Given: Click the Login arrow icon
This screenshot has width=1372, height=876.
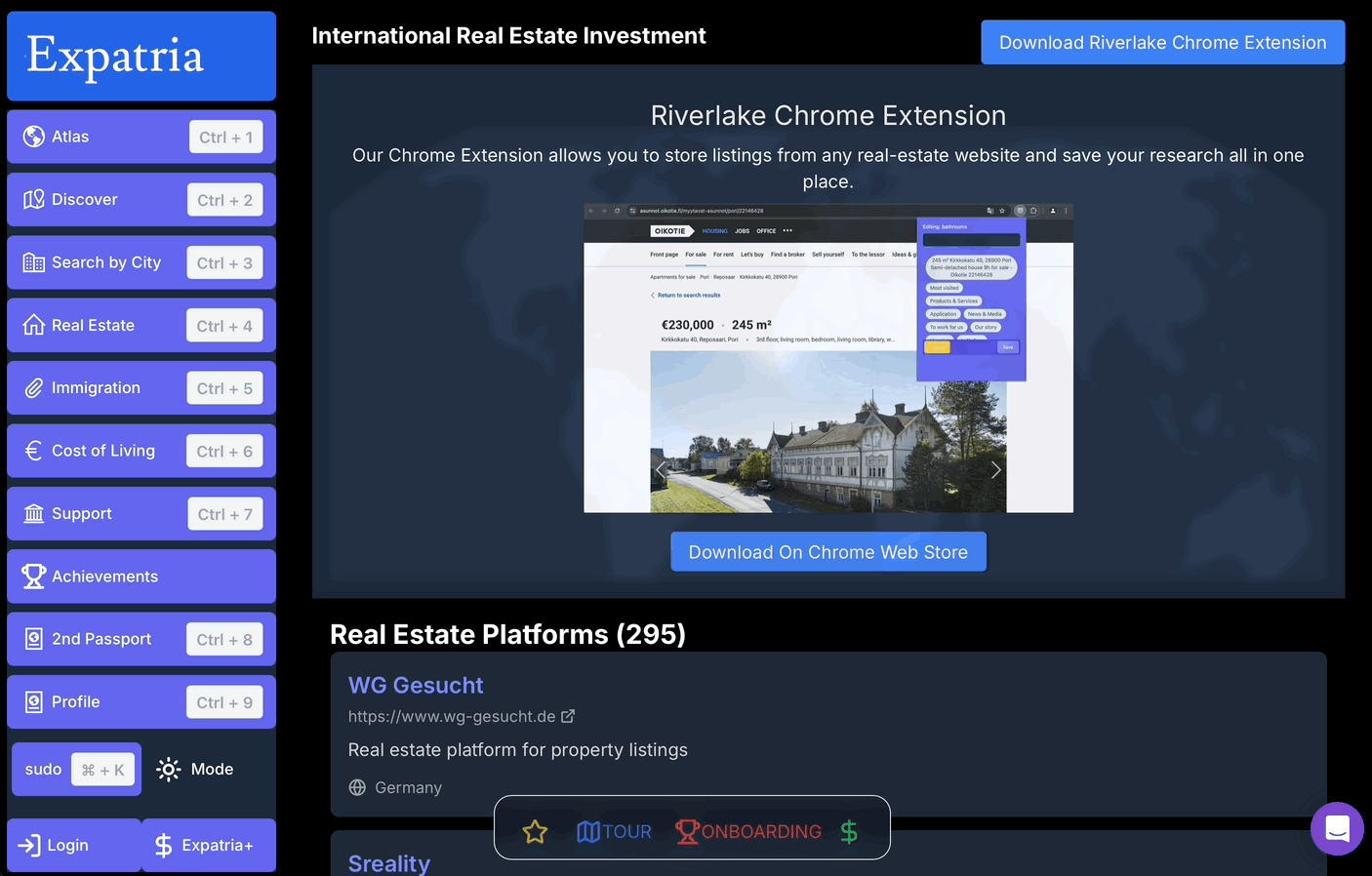Looking at the screenshot, I should point(29,846).
